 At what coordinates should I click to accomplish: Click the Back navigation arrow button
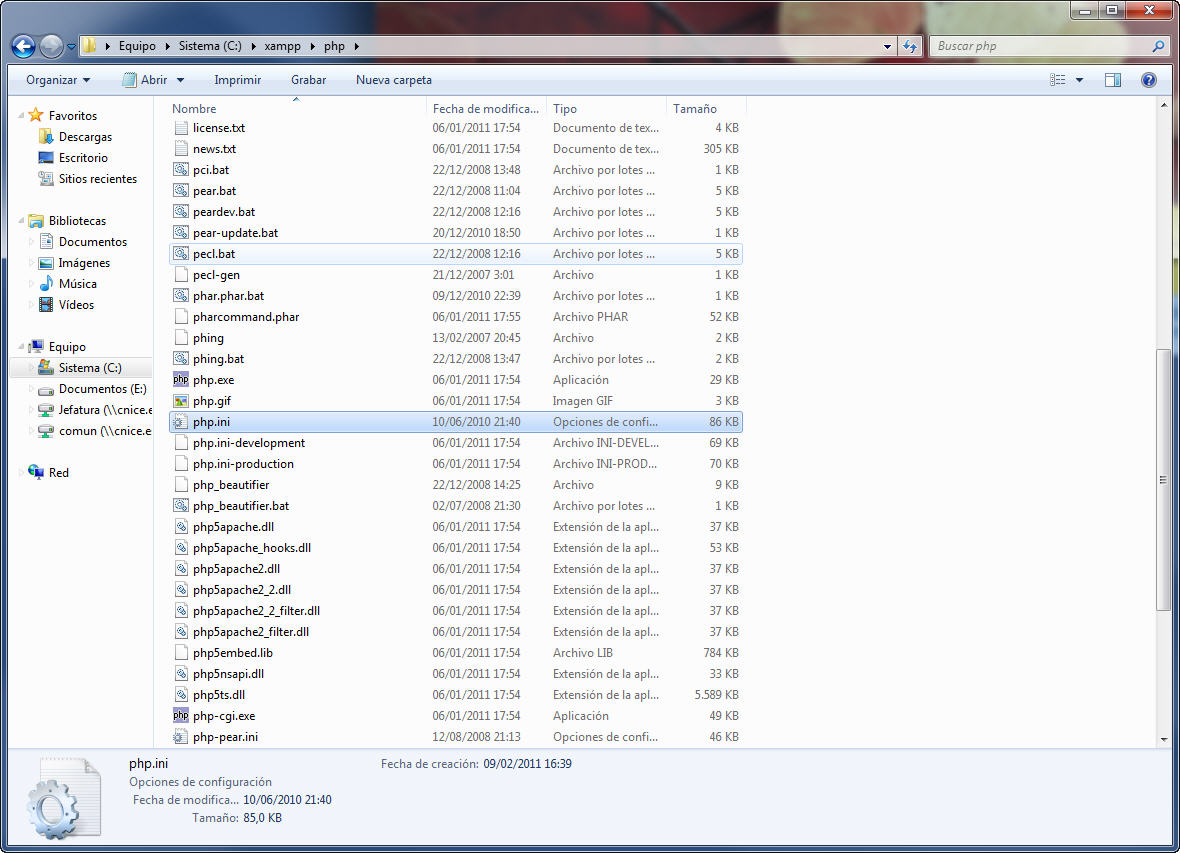24,46
